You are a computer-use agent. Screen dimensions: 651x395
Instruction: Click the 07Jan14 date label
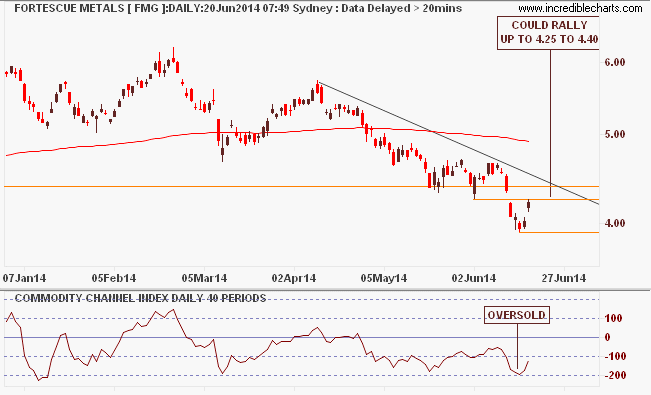click(x=24, y=278)
